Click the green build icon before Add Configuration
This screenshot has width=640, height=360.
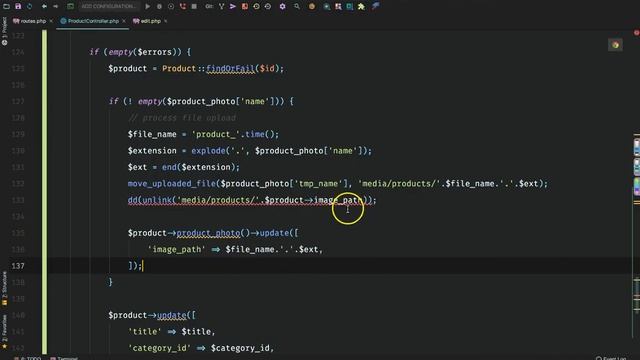pos(70,6)
